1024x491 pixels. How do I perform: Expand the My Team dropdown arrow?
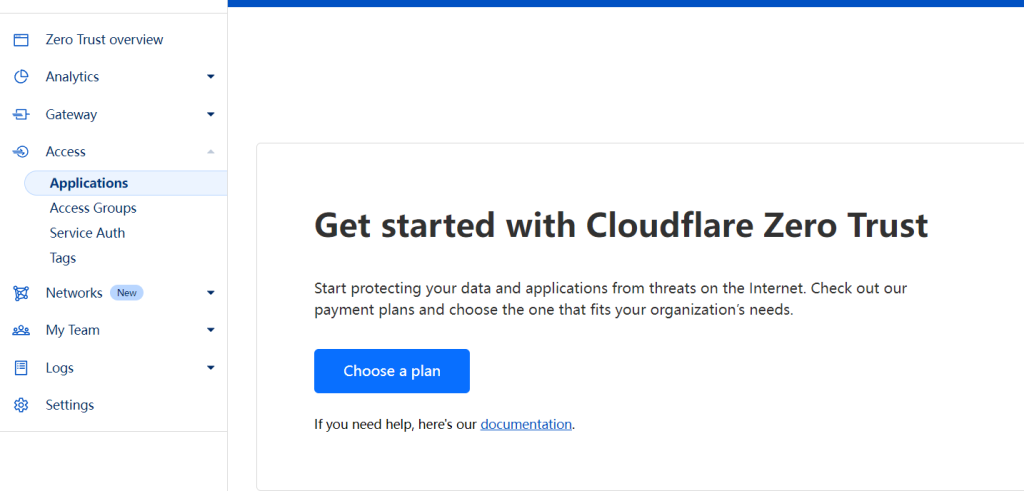coord(210,330)
